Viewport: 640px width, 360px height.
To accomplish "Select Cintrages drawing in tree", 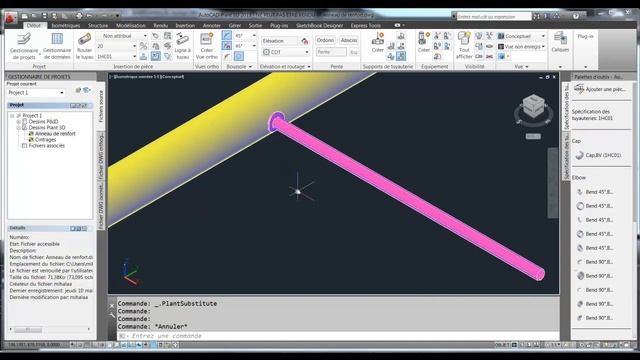I will pos(45,140).
